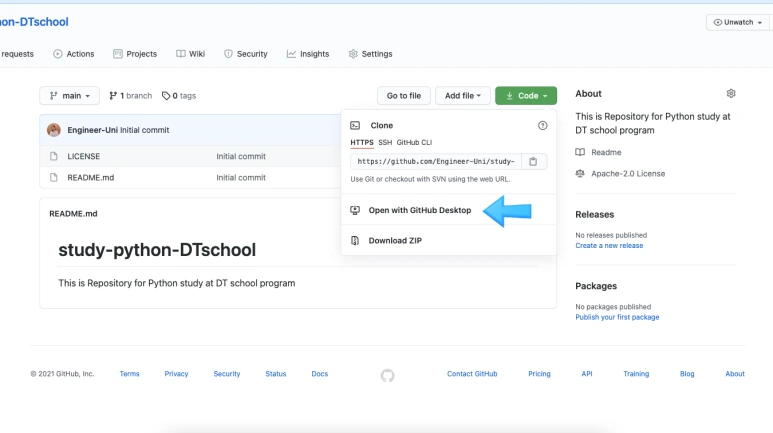Click the Engineer-Uni avatar image
The image size is (773, 433).
[x=54, y=130]
